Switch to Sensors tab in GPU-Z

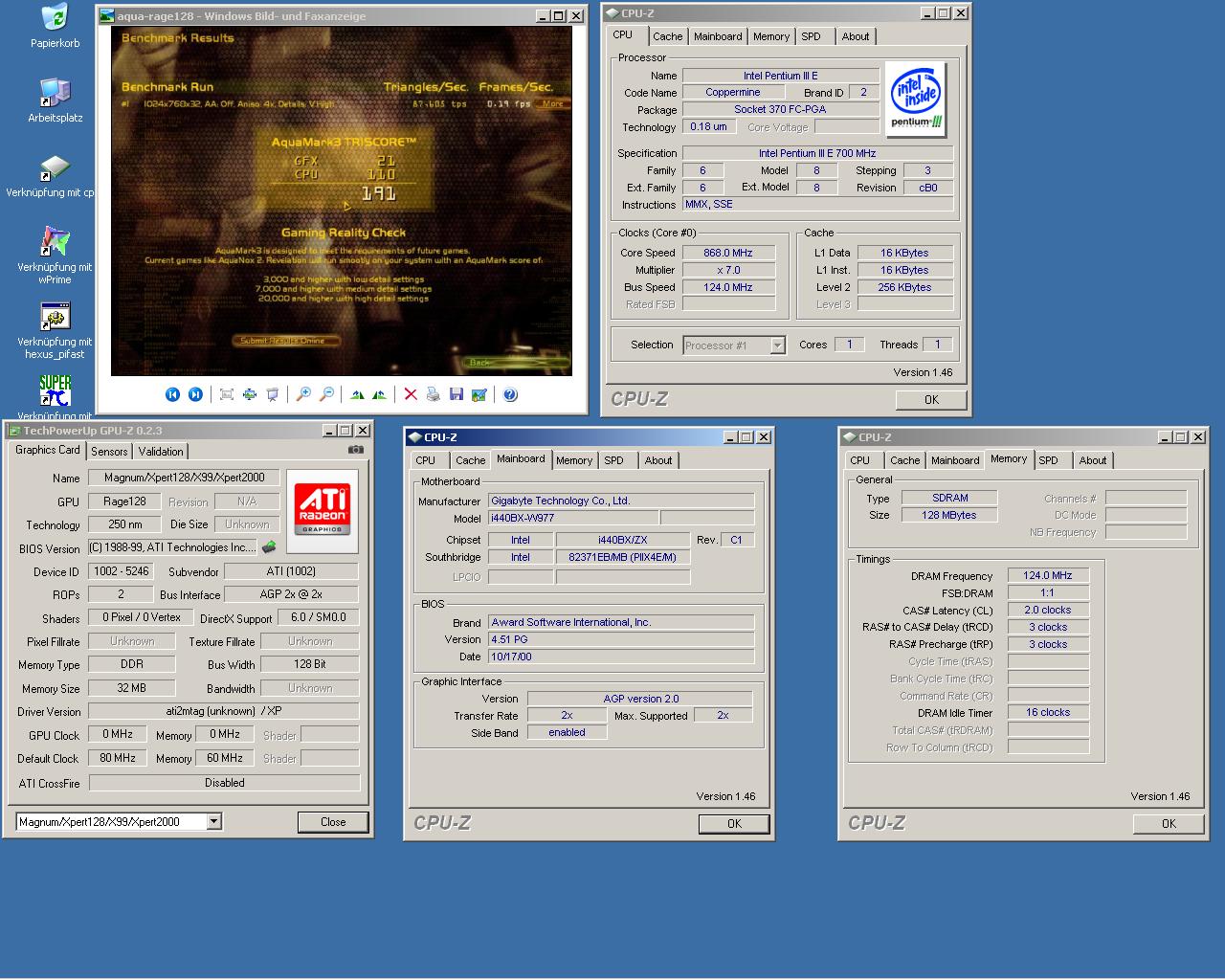point(109,452)
